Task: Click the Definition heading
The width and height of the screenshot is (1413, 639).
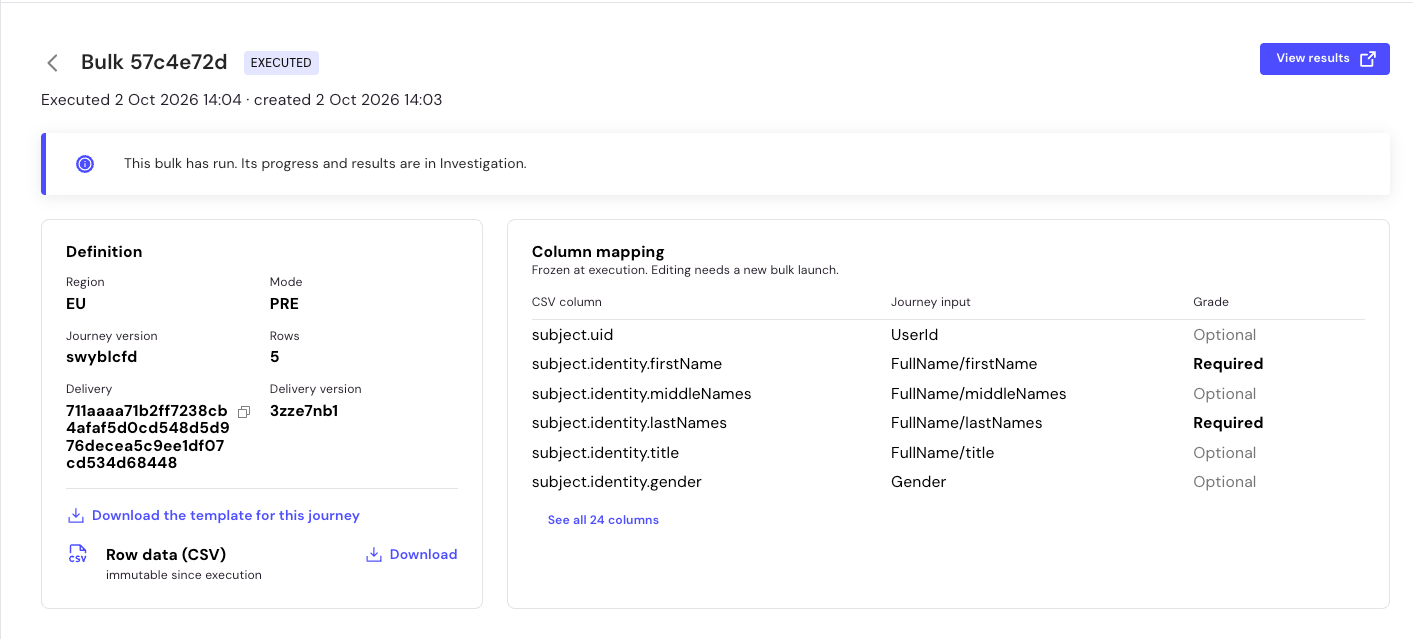Action: coord(104,252)
